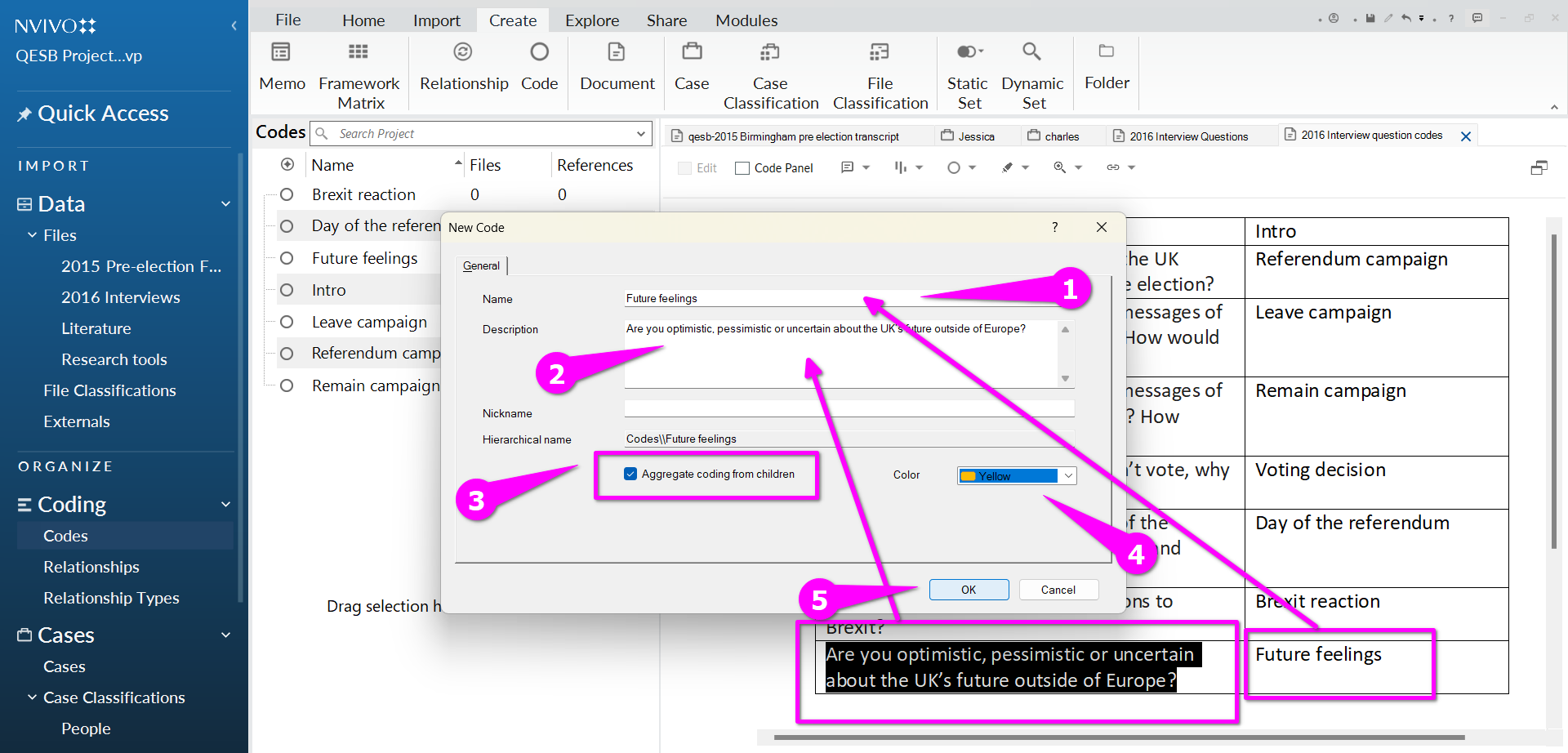Click the Memo icon in ribbon
This screenshot has height=753, width=1568.
(281, 53)
